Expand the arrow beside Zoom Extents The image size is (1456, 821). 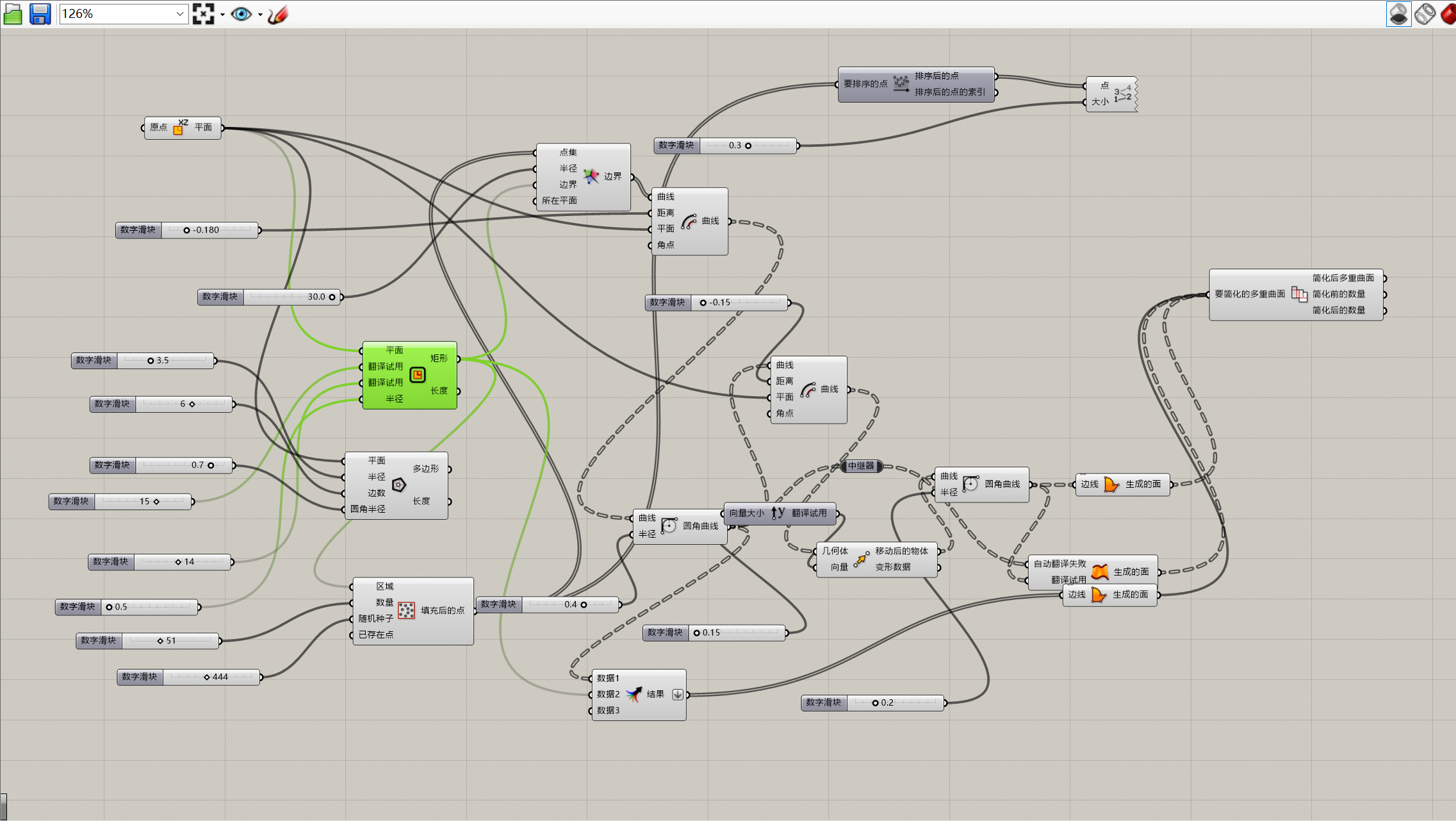pyautogui.click(x=222, y=14)
